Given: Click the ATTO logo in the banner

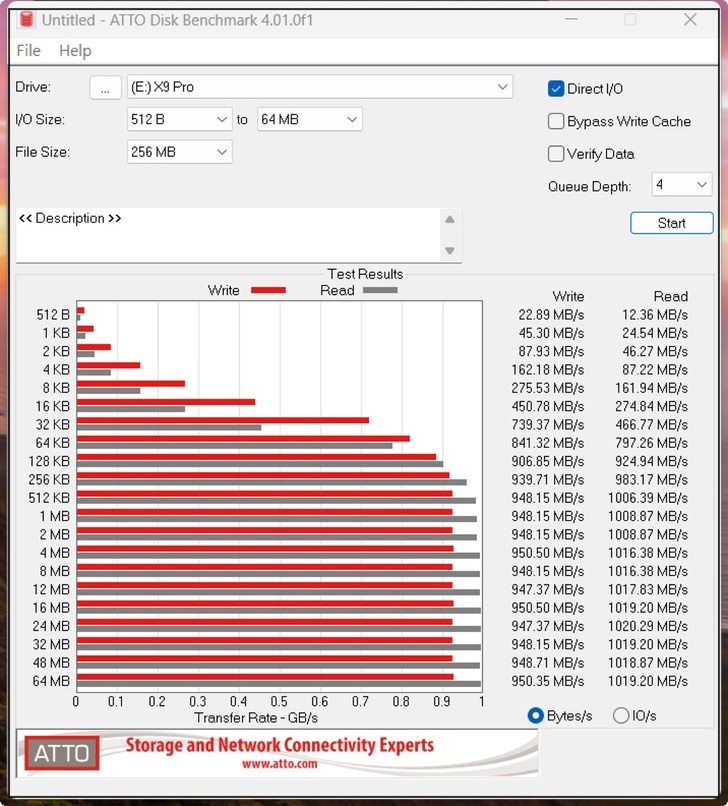Looking at the screenshot, I should [x=62, y=753].
